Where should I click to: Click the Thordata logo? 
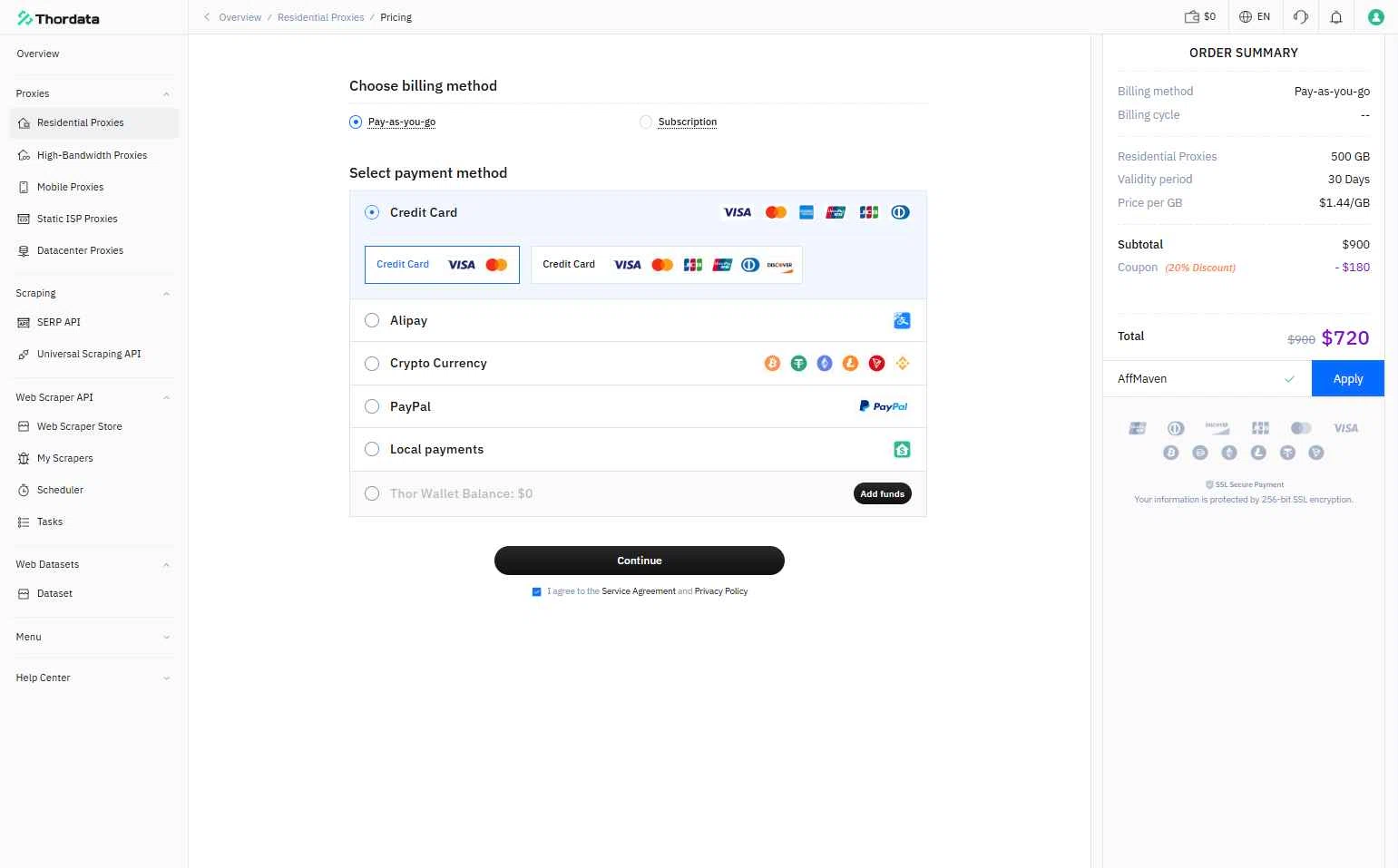[58, 18]
